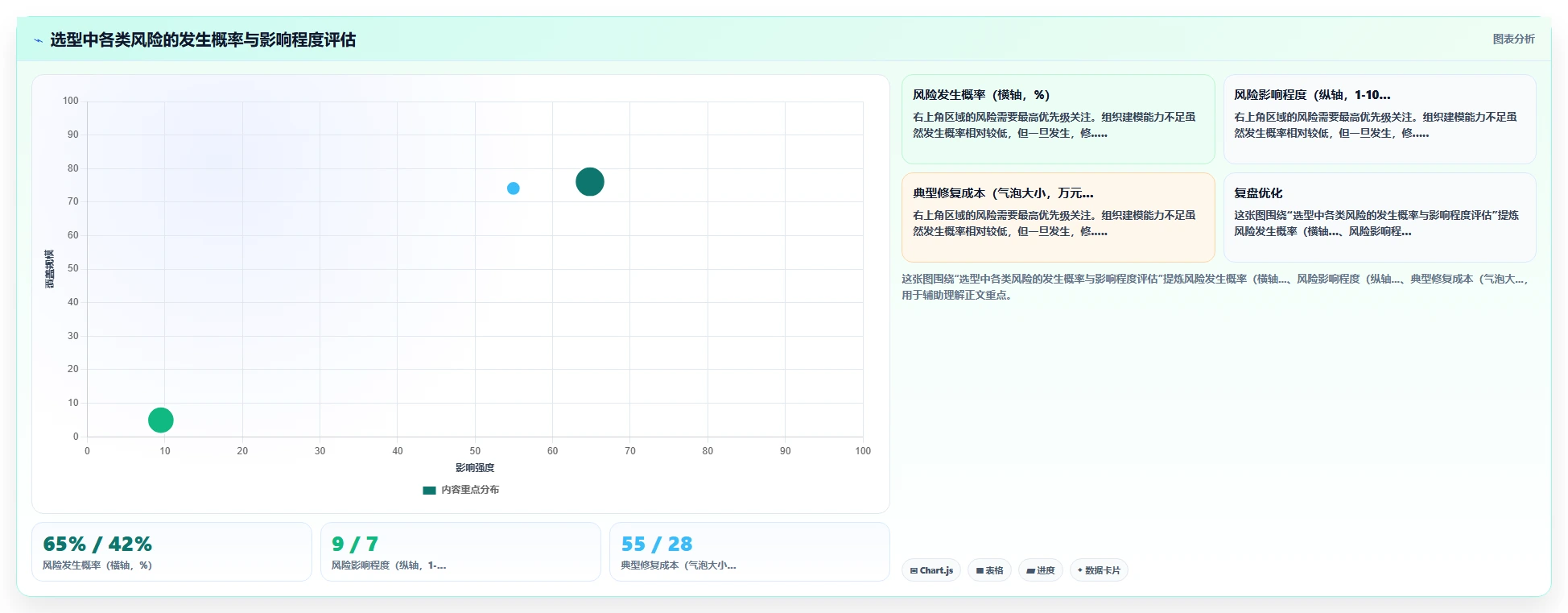Viewport: 1568px width, 613px height.
Task: Click the small light blue bubble
Action: point(514,188)
